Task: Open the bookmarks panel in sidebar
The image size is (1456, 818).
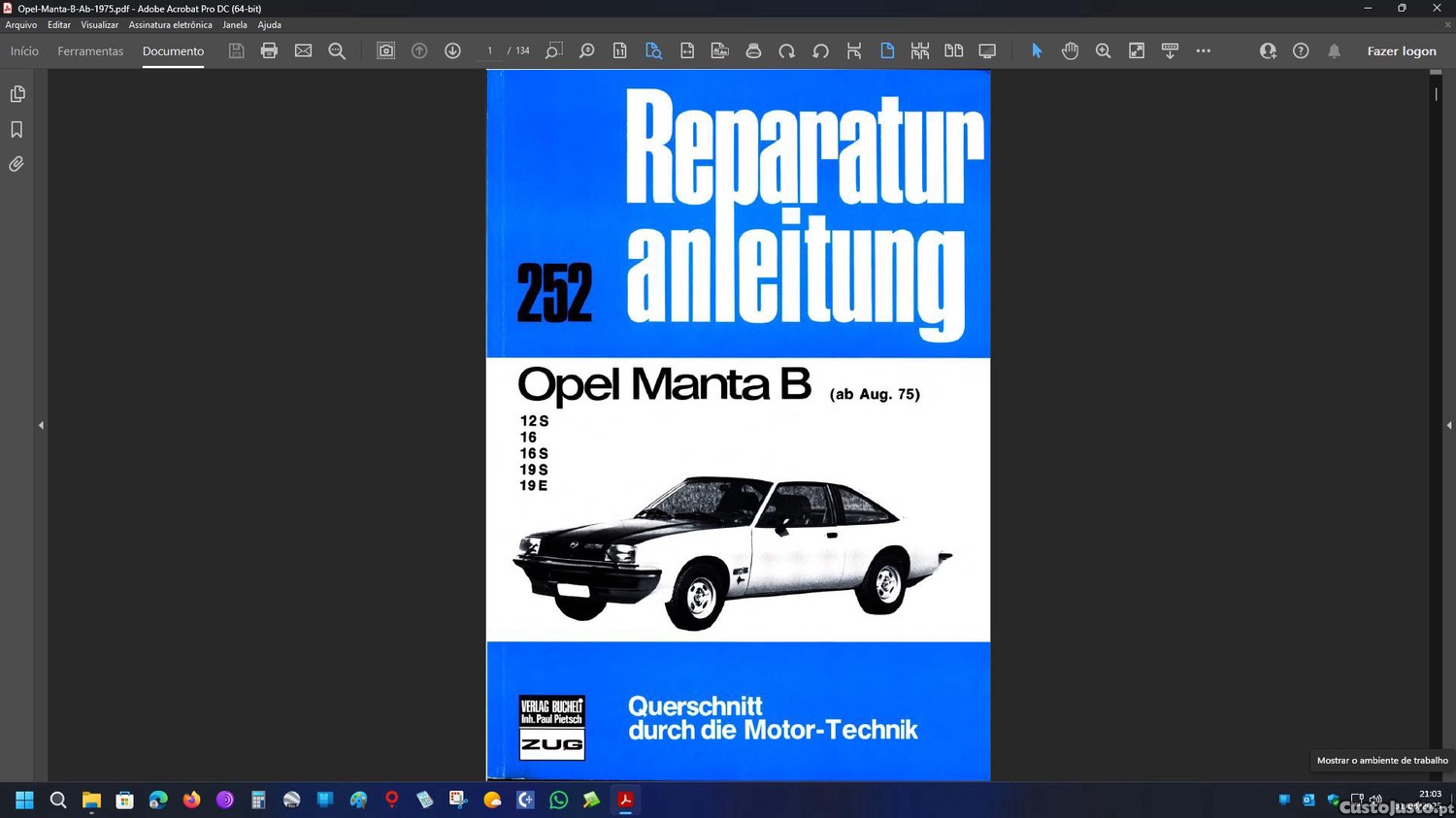Action: (x=17, y=129)
